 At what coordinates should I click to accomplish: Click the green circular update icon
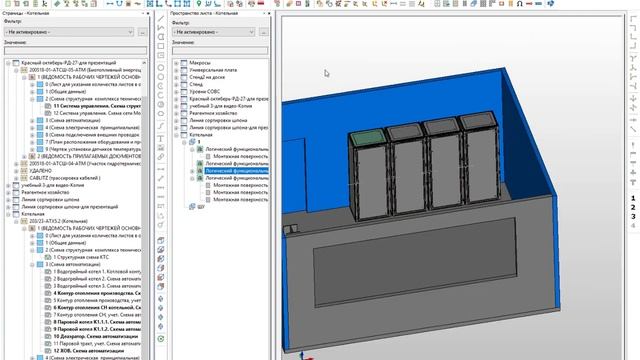coord(161,339)
